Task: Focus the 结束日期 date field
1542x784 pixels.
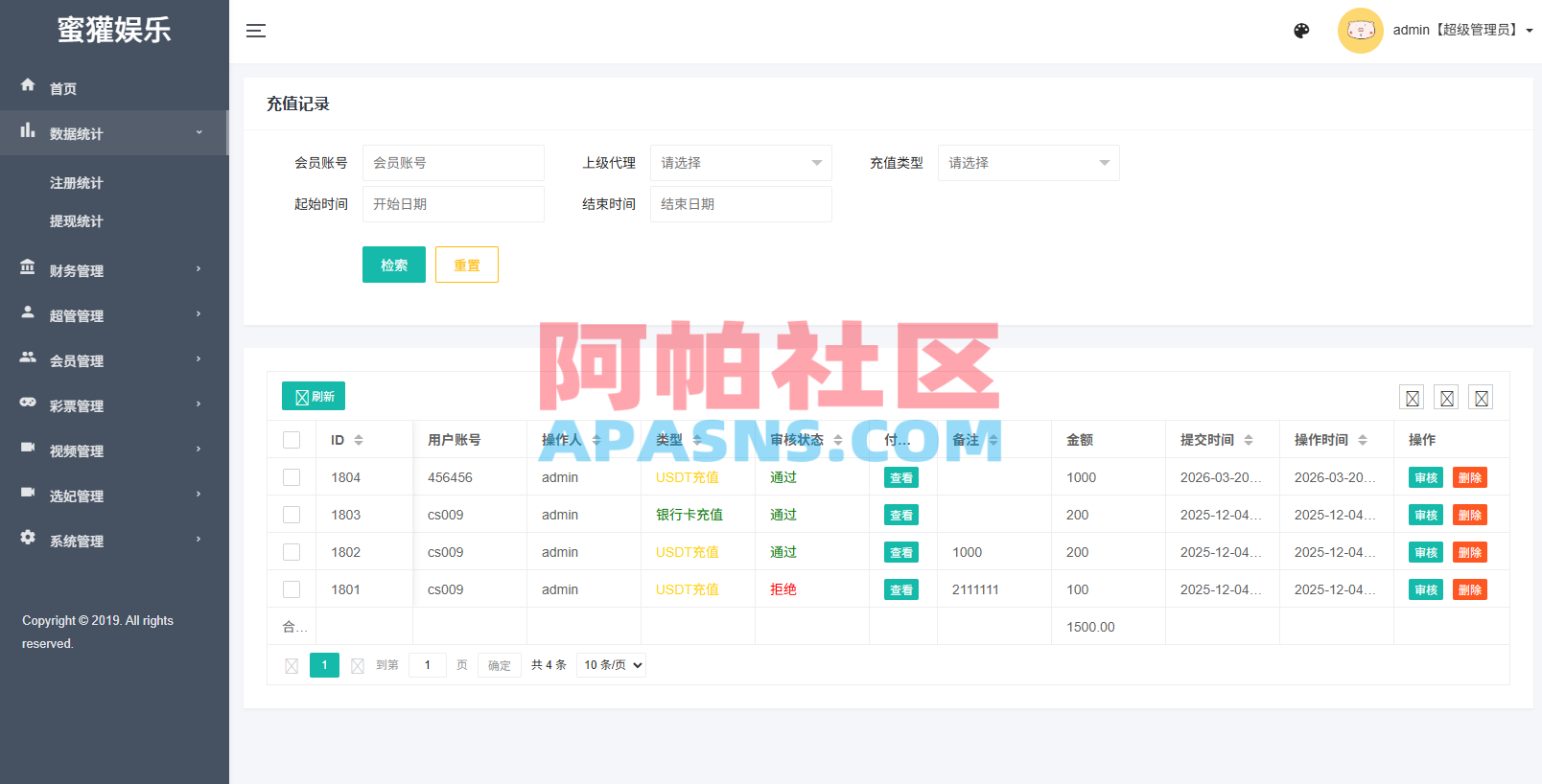Action: (741, 204)
